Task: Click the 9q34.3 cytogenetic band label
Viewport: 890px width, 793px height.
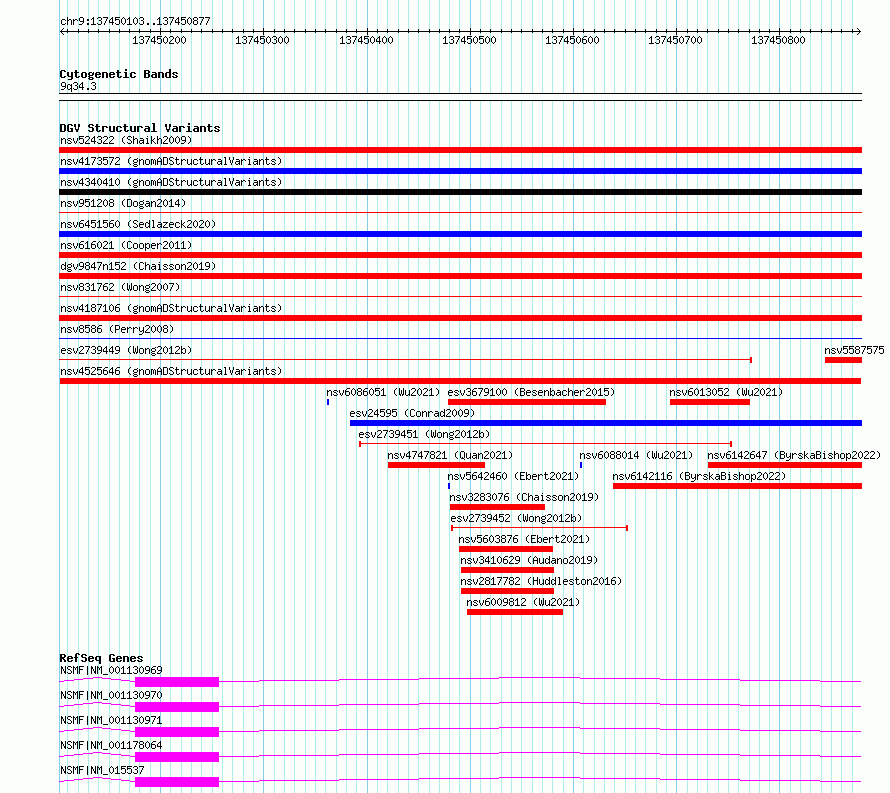Action: [78, 86]
